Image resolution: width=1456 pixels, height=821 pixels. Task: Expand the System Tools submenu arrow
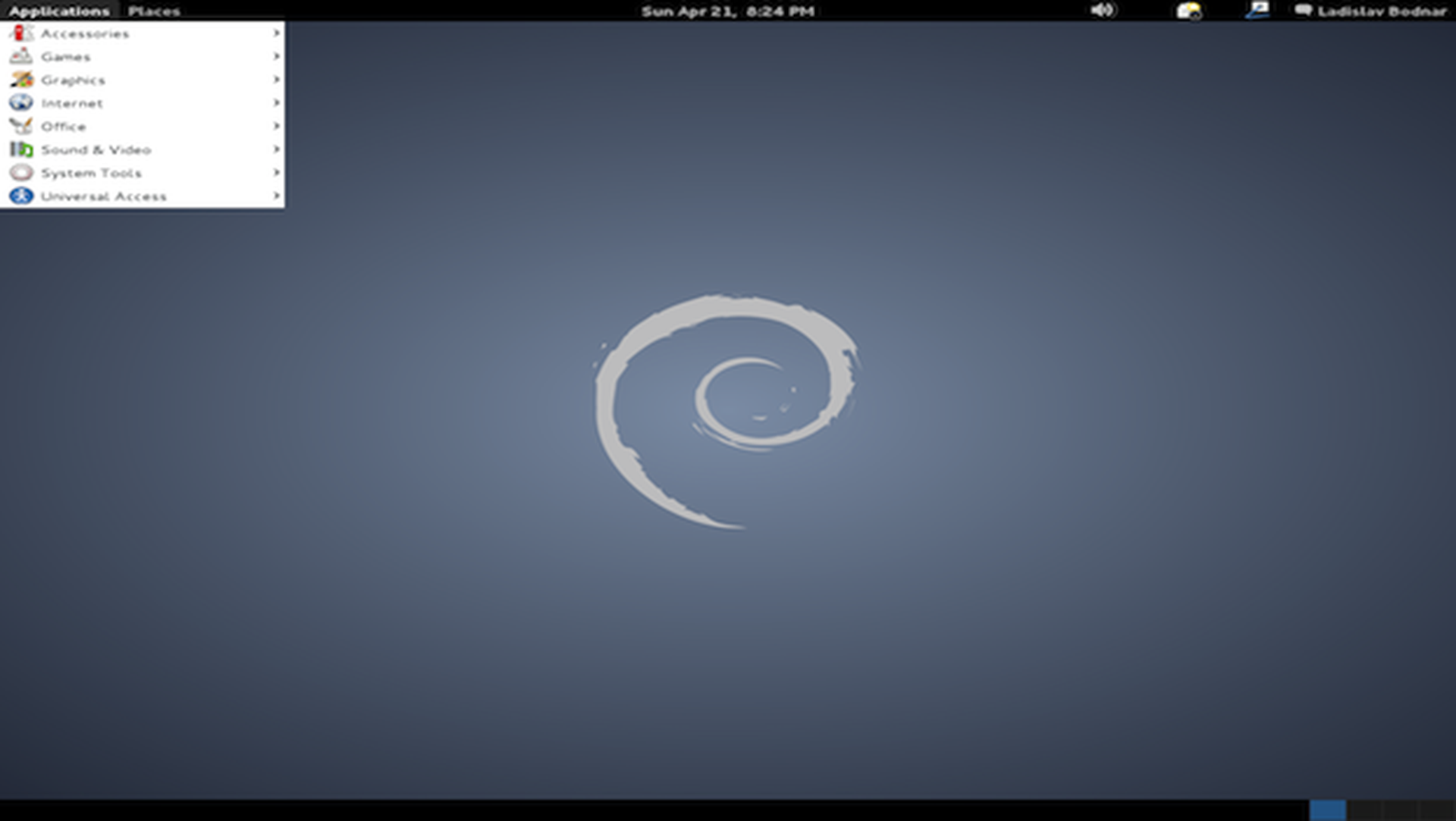click(x=275, y=172)
